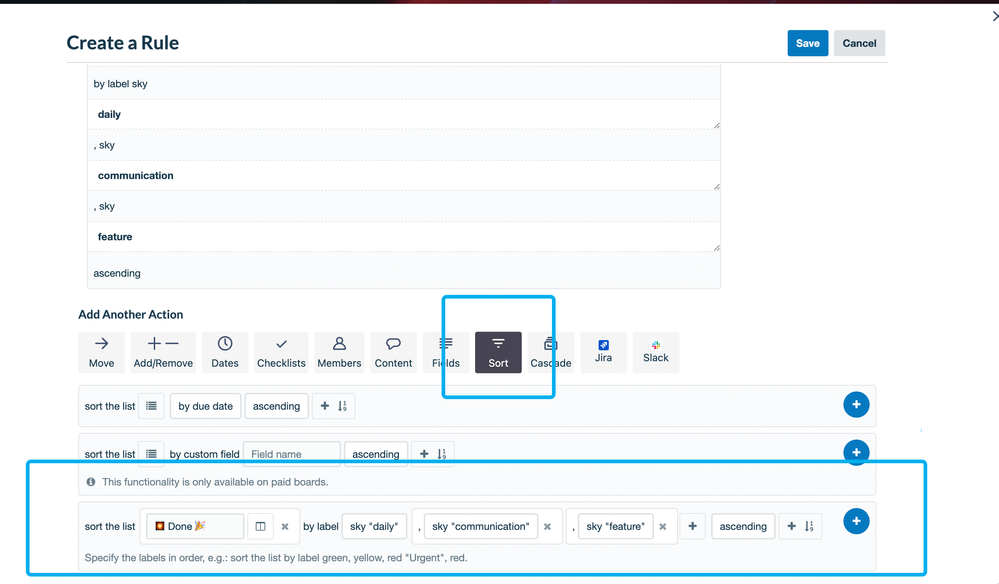
Task: Open the Move actions tab
Action: point(101,352)
